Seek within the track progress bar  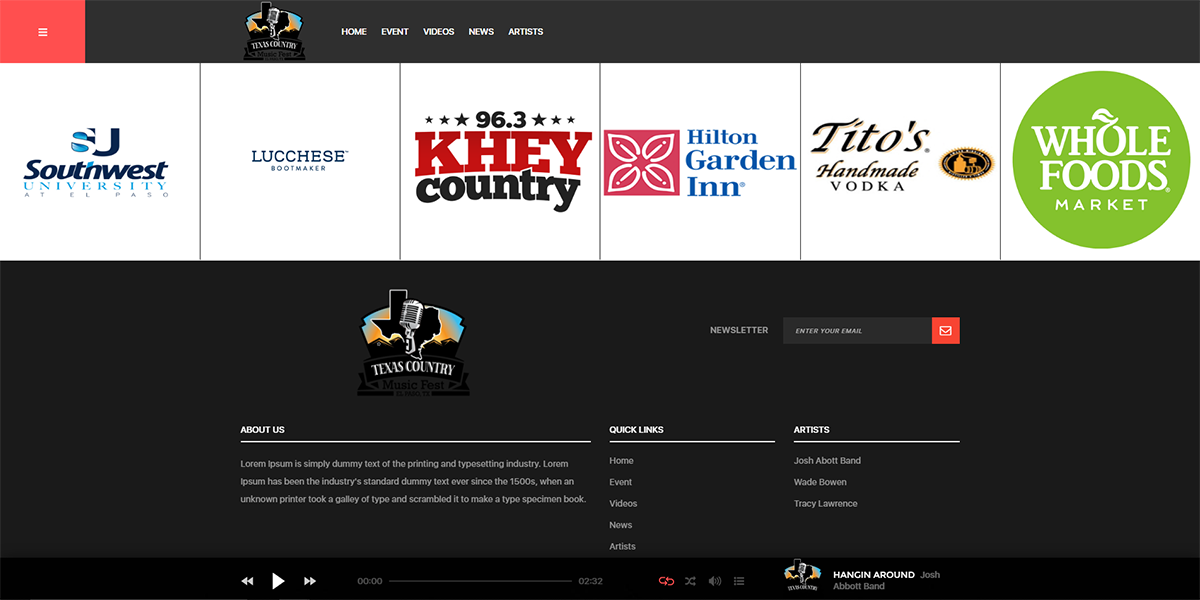tap(480, 581)
